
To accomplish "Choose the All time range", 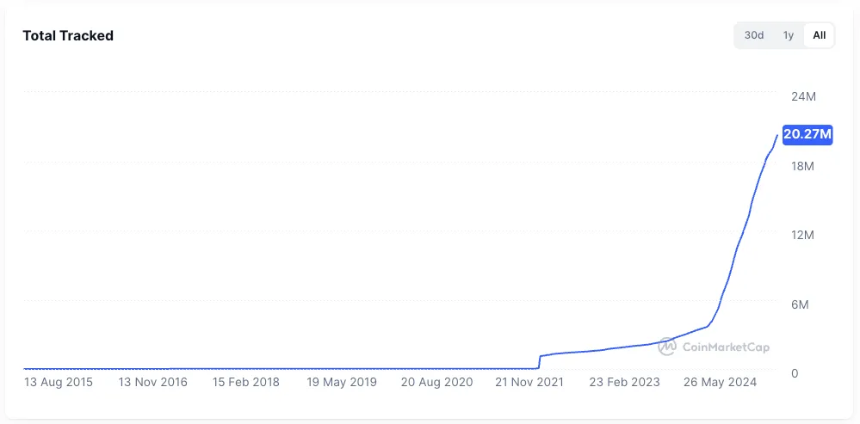I will click(819, 36).
